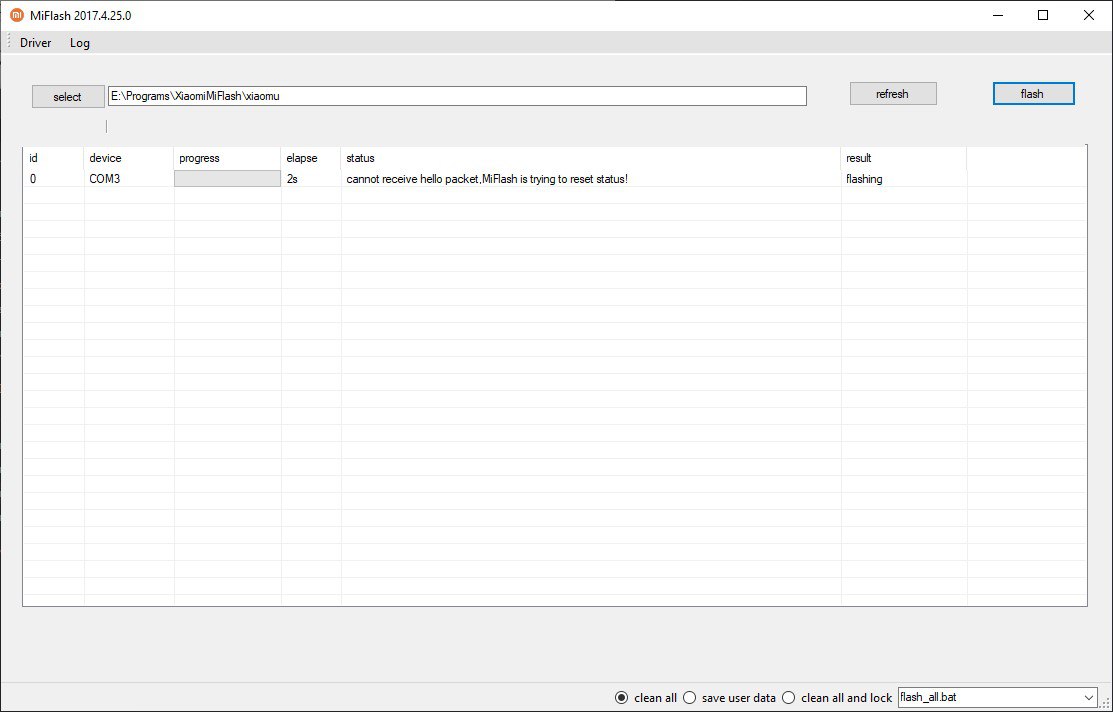Select the clean all radio option
This screenshot has height=712, width=1113.
coord(645,698)
